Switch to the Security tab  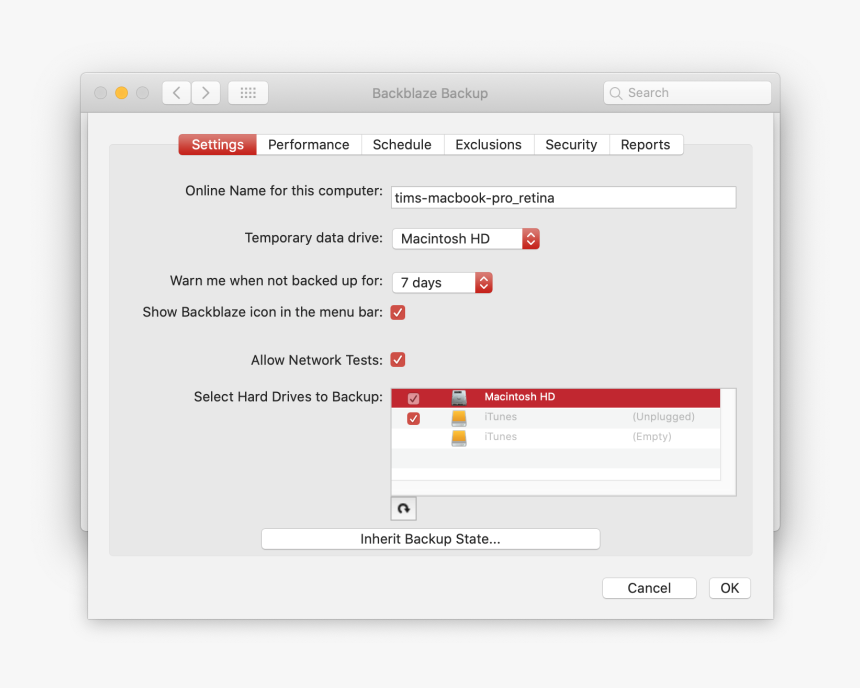click(x=571, y=145)
